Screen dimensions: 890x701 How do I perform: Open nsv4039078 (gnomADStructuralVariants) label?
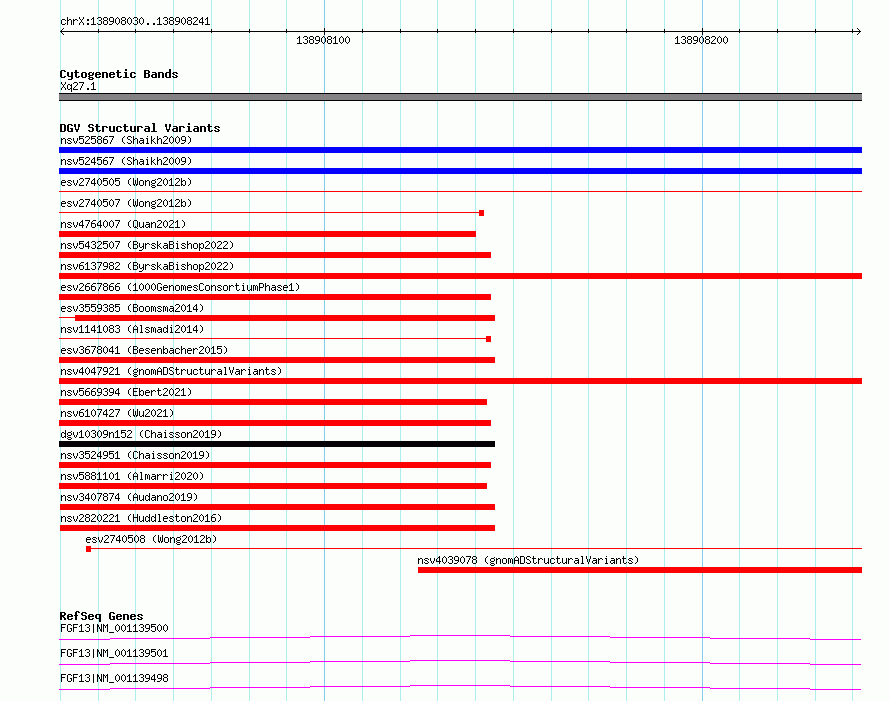tap(528, 560)
